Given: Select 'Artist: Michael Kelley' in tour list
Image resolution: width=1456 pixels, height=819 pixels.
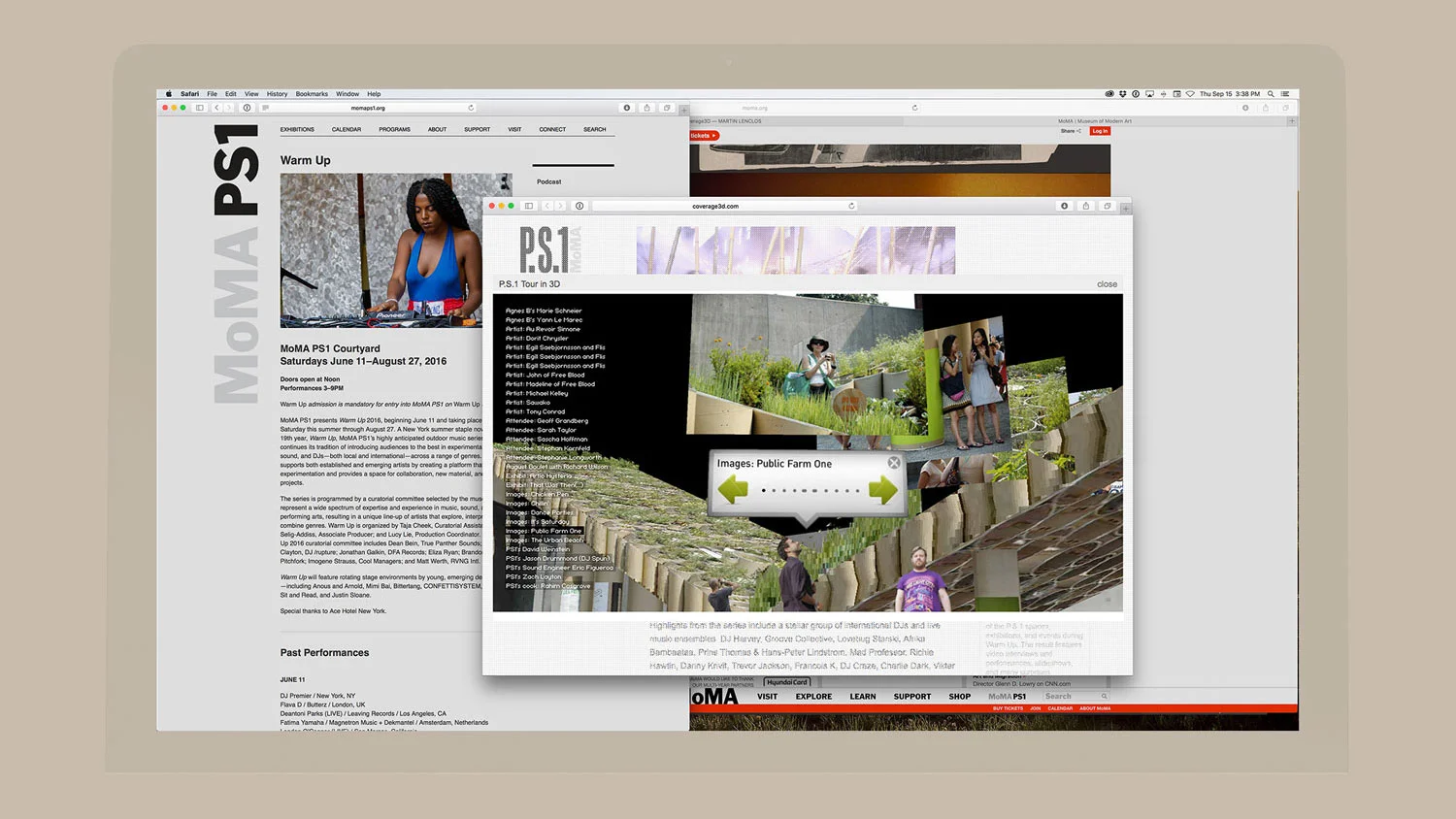Looking at the screenshot, I should tap(537, 393).
